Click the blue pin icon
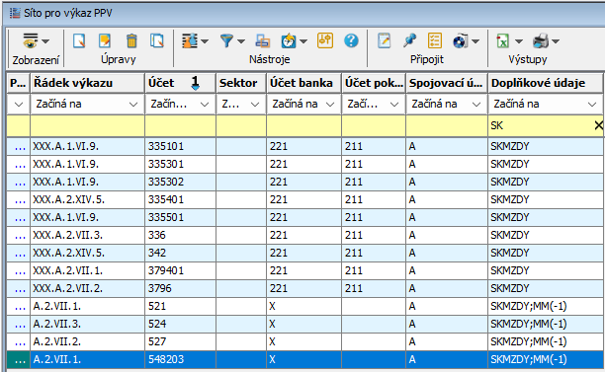Image resolution: width=605 pixels, height=372 pixels. pos(409,41)
